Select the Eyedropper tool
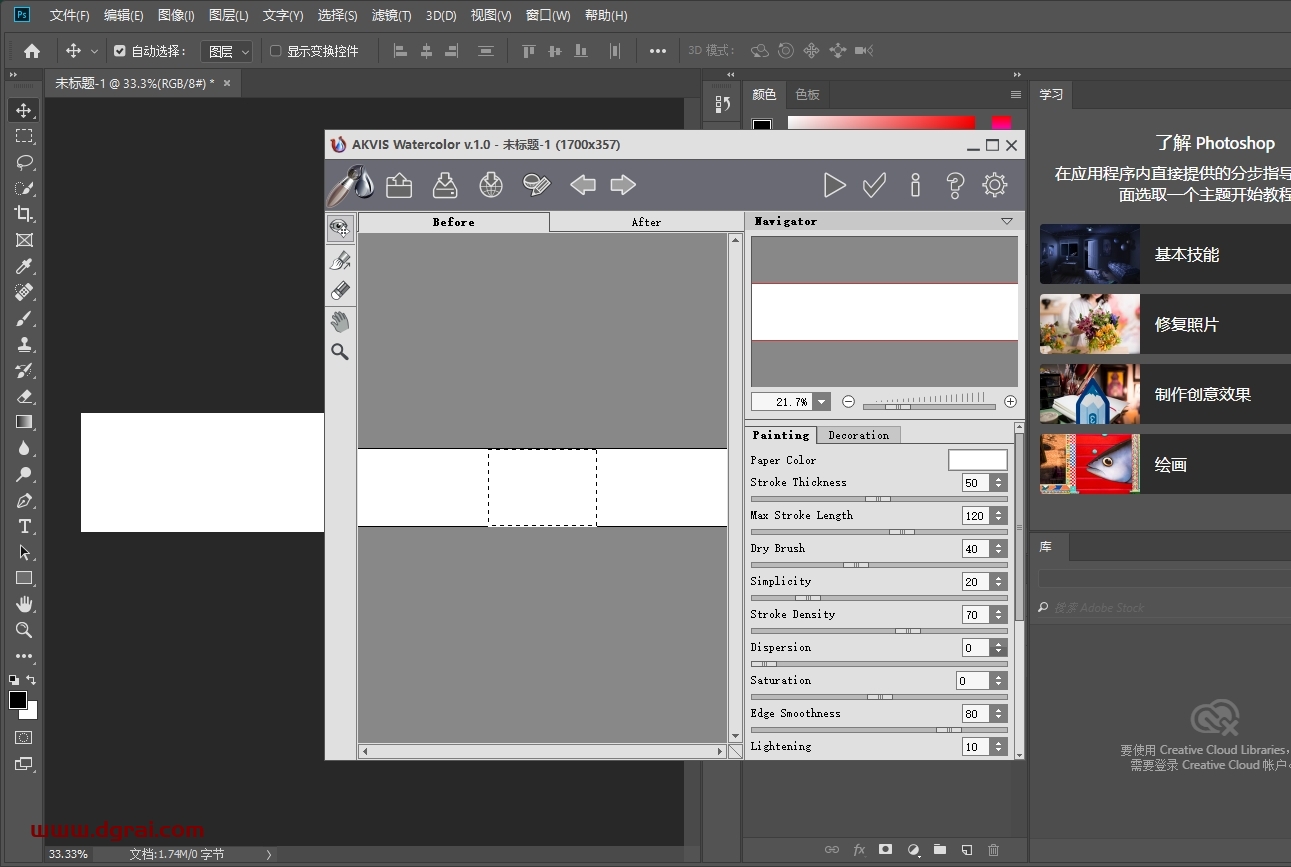This screenshot has height=867, width=1291. tap(24, 266)
